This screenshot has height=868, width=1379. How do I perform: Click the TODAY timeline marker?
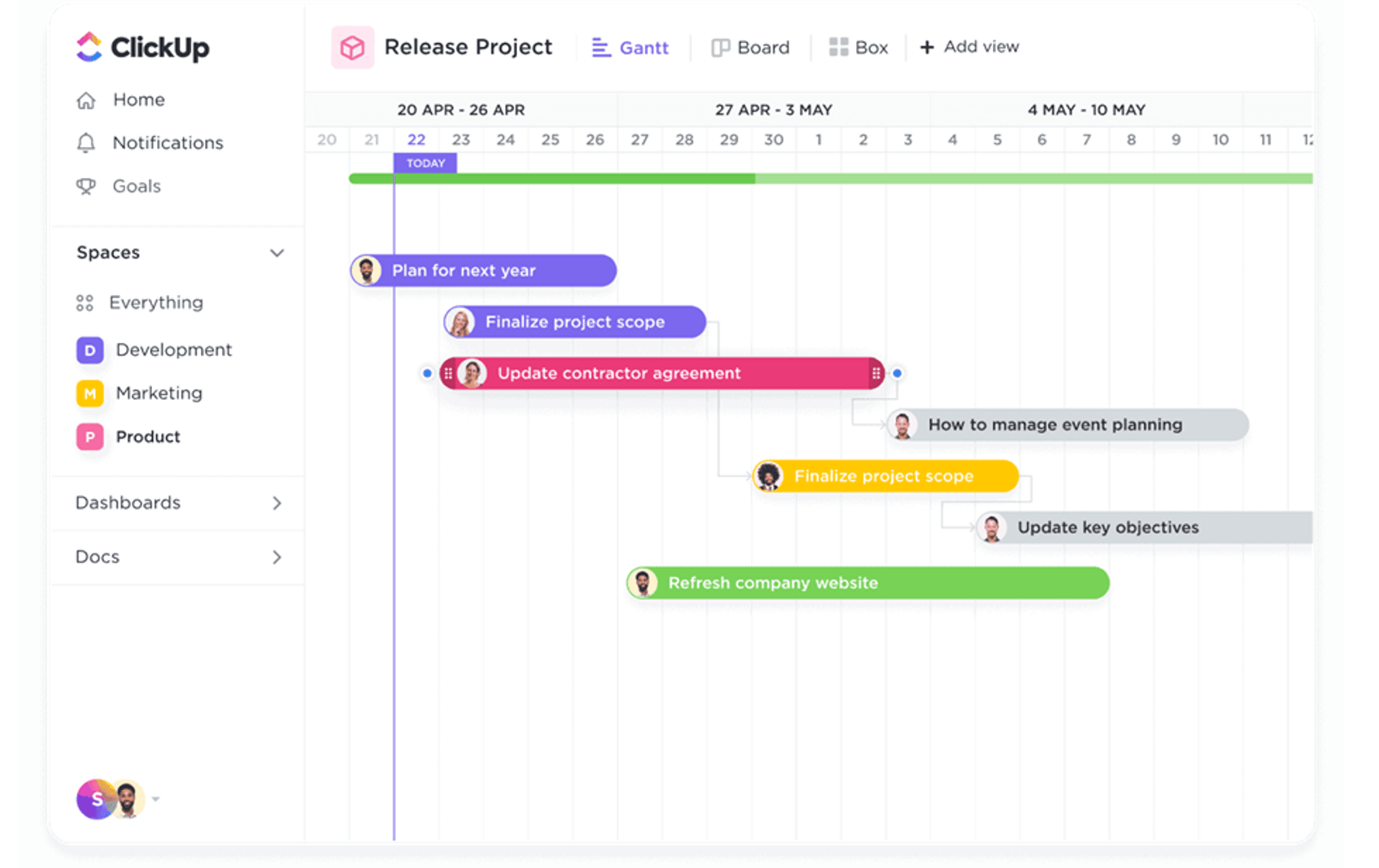click(x=425, y=163)
